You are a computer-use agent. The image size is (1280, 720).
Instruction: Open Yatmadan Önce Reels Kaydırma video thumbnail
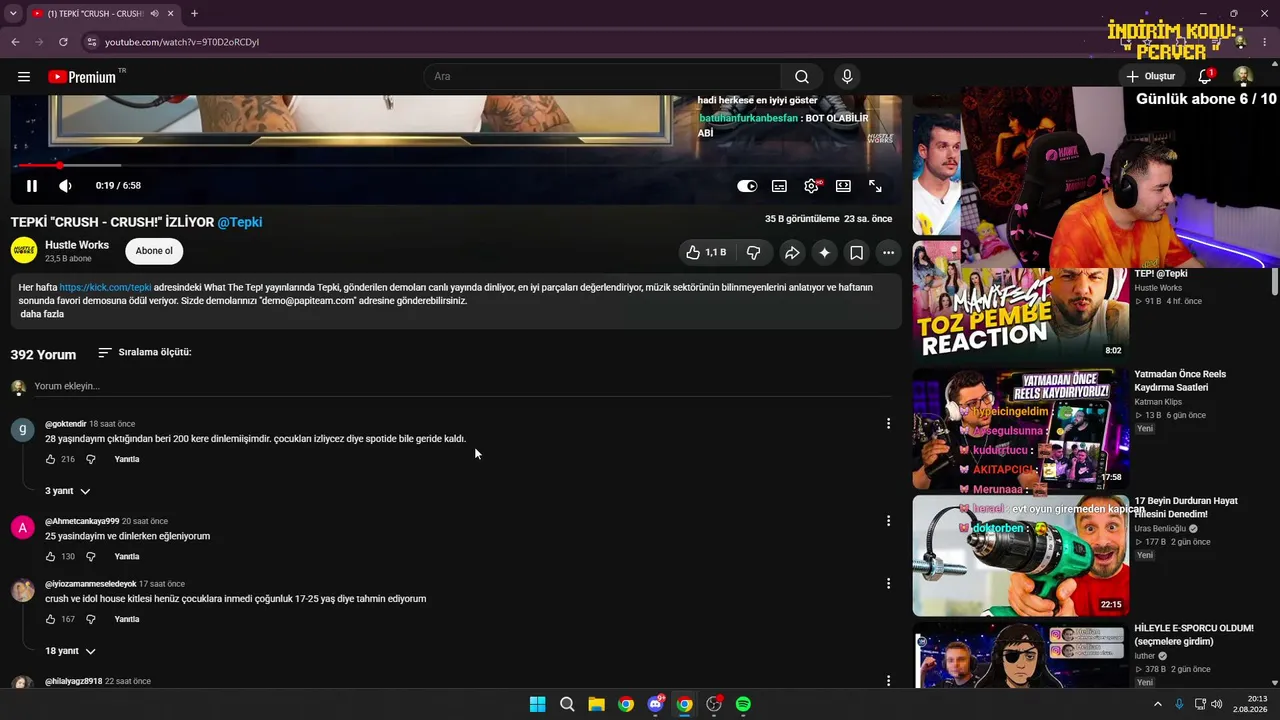tap(1021, 429)
